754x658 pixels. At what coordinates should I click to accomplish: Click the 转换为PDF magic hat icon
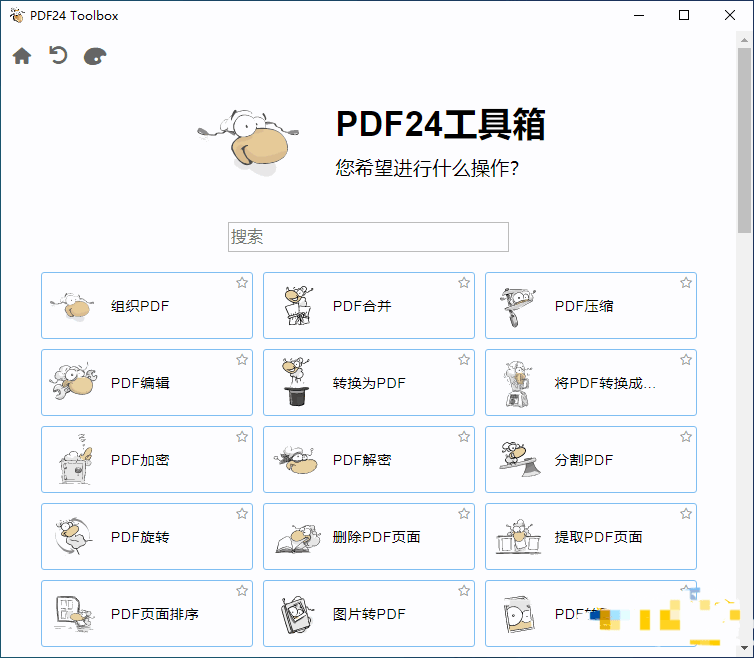click(296, 383)
